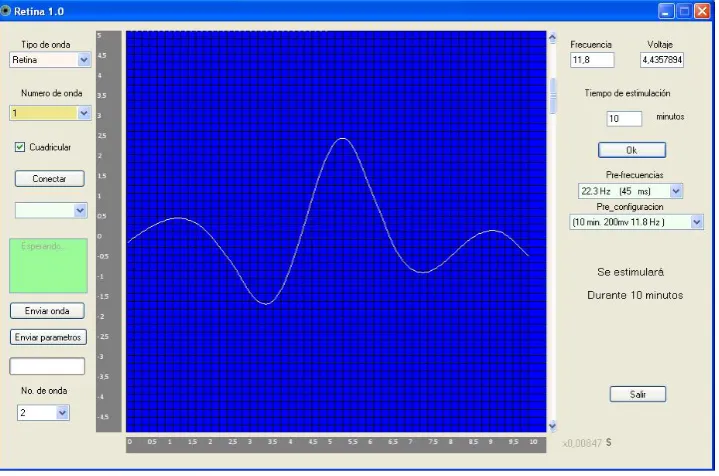Screen dimensions: 719x476
Task: Click the 'Durante 10 minutos' text
Action: coord(635,295)
